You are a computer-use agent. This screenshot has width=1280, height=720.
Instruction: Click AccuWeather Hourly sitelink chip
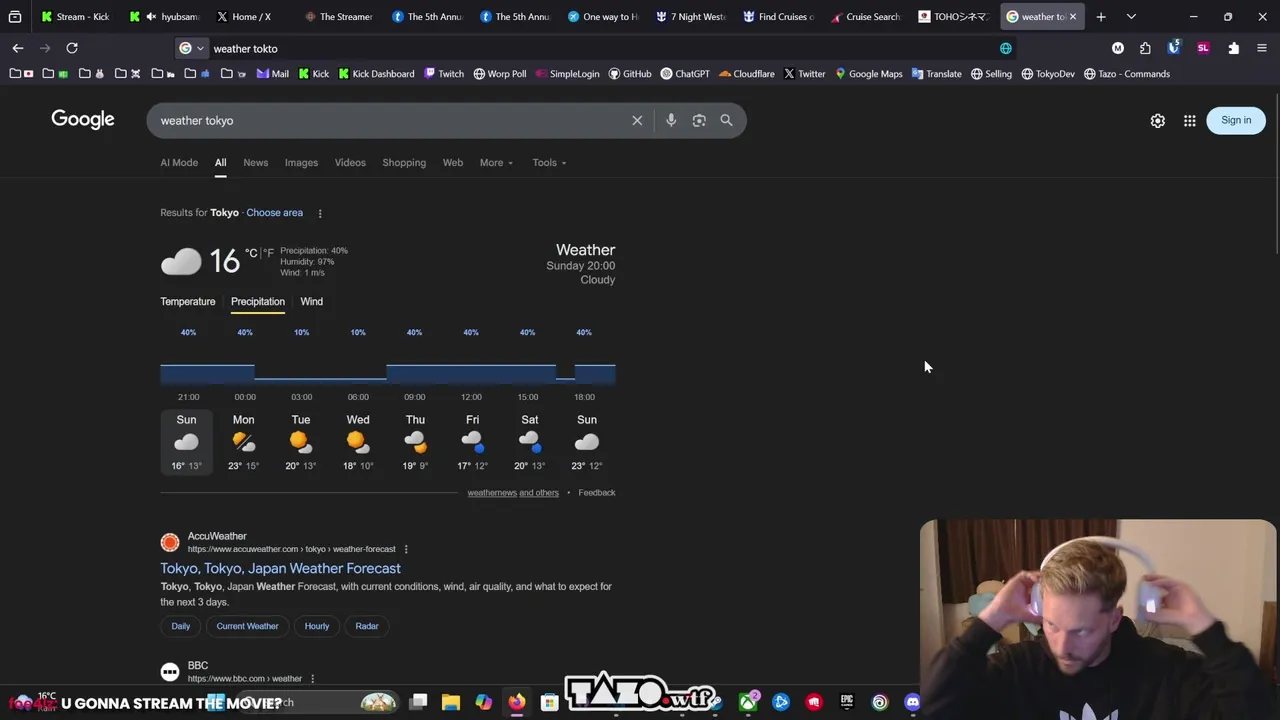(x=317, y=626)
